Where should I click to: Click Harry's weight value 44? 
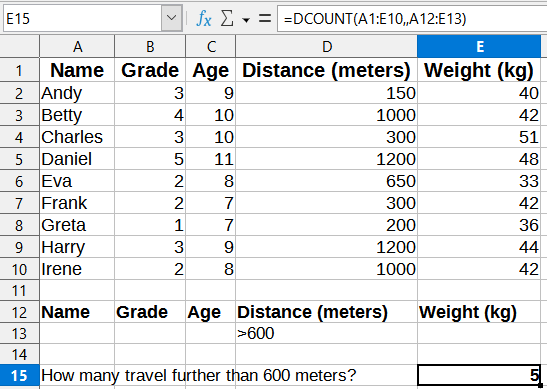click(x=479, y=247)
